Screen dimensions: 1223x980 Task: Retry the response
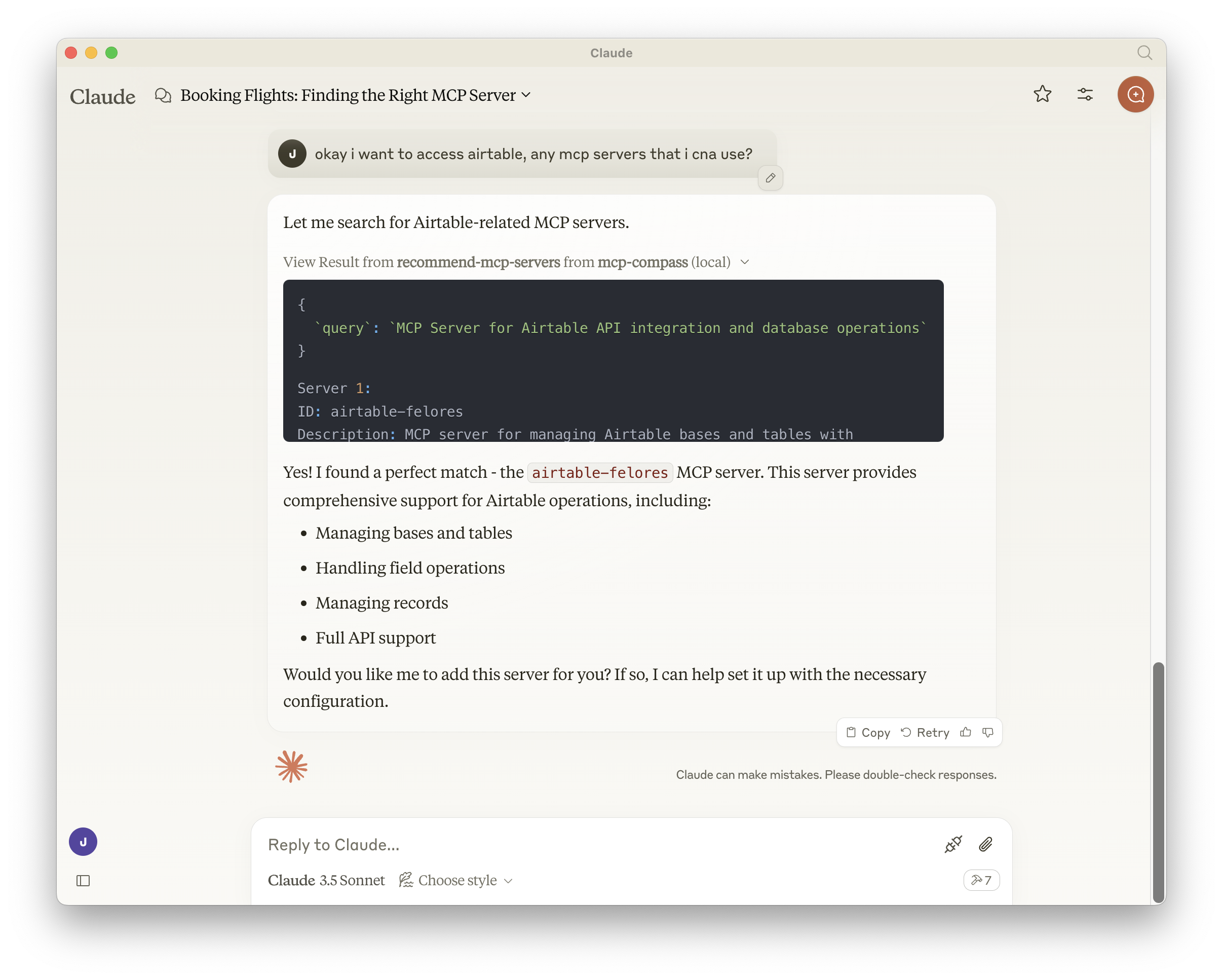(925, 733)
